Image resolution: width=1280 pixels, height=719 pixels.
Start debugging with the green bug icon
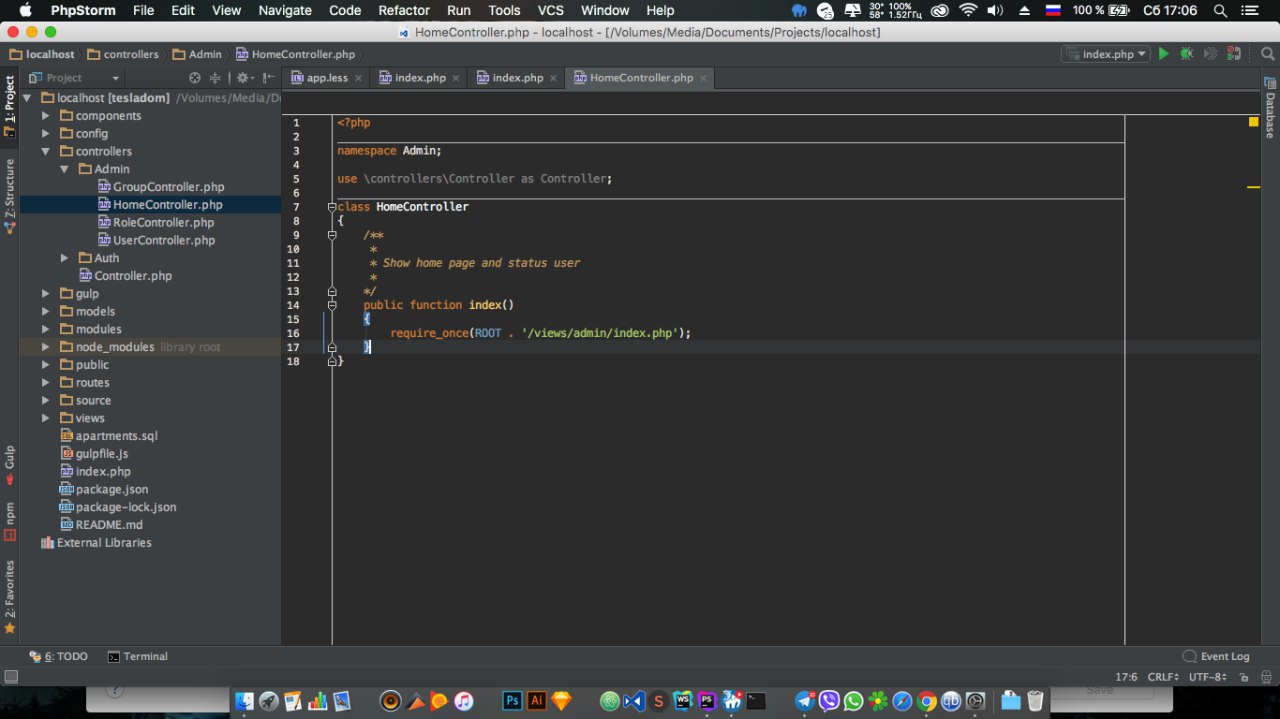pyautogui.click(x=1186, y=54)
